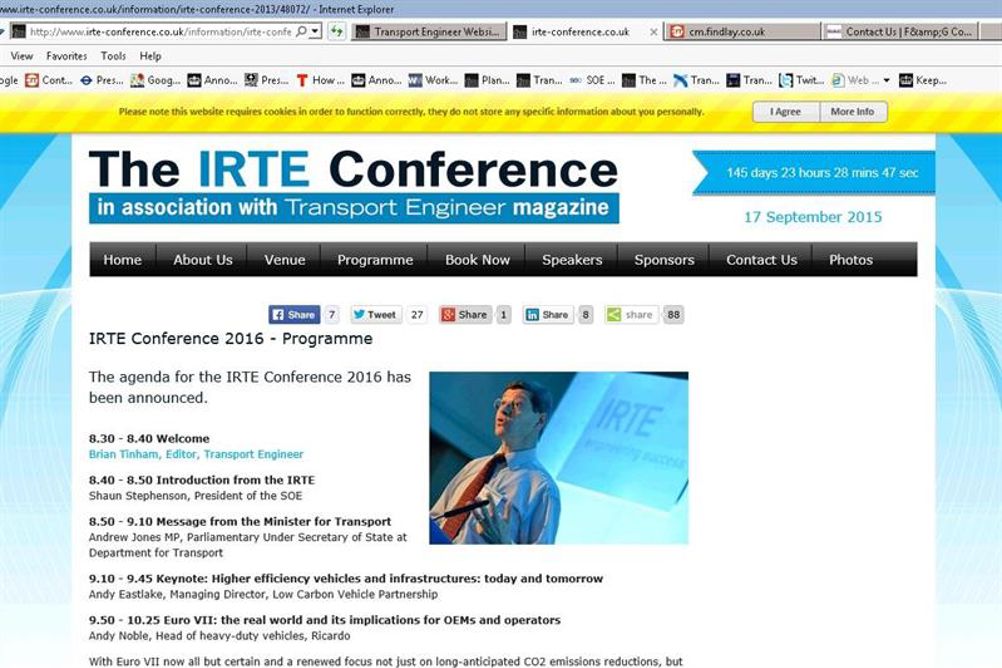The image size is (1002, 668).
Task: Click the '9.50 - 10.25 Euro VII' agenda line
Action: (x=325, y=620)
